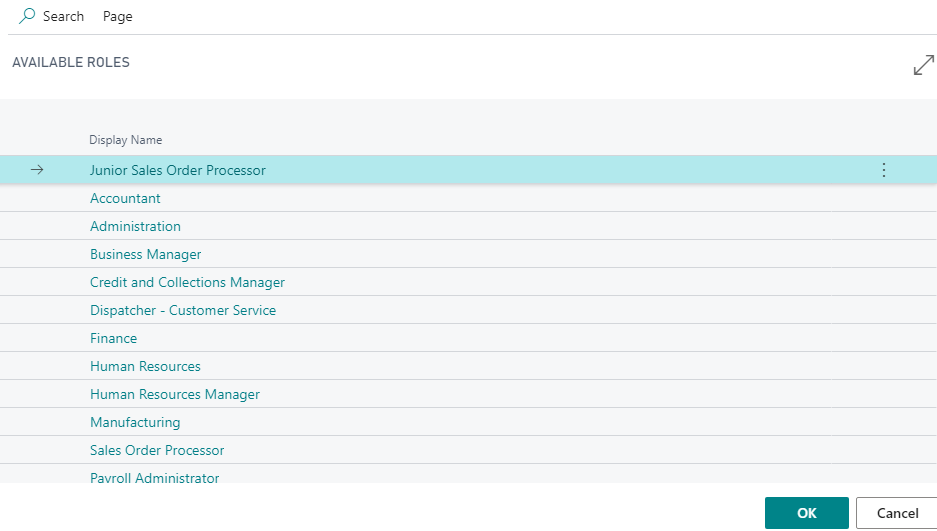Choose the Manufacturing role
The height and width of the screenshot is (531, 937).
[x=135, y=422]
